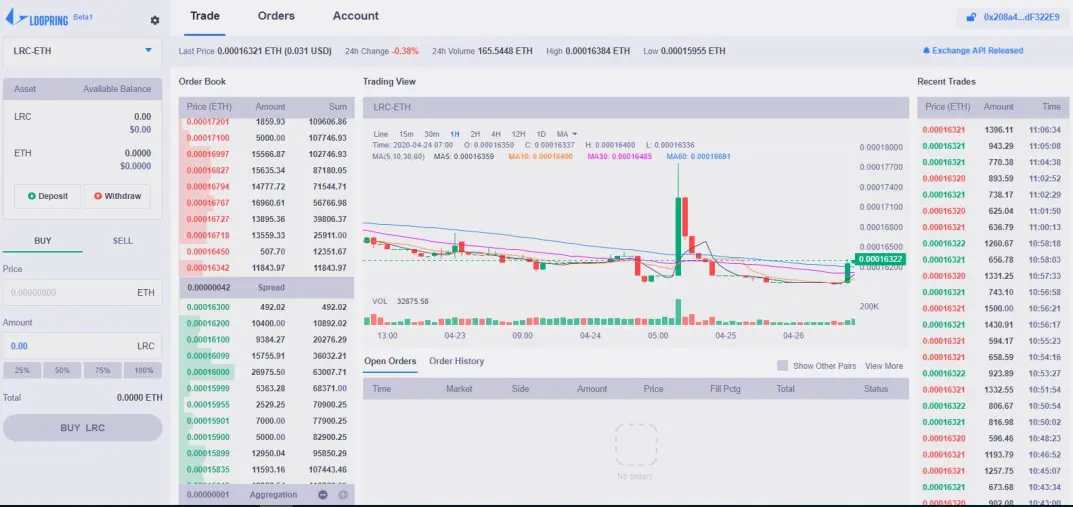
Task: Click bid price 0.00016000 in order book
Action: [x=208, y=372]
